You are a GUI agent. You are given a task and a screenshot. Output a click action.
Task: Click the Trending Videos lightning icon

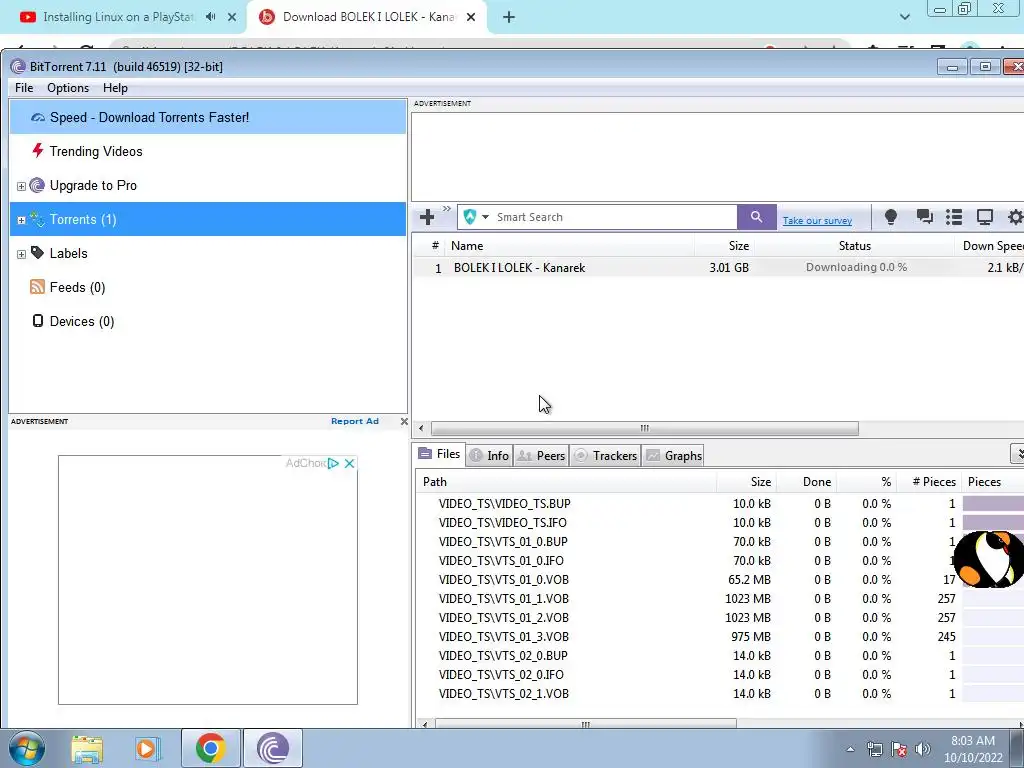click(x=38, y=151)
